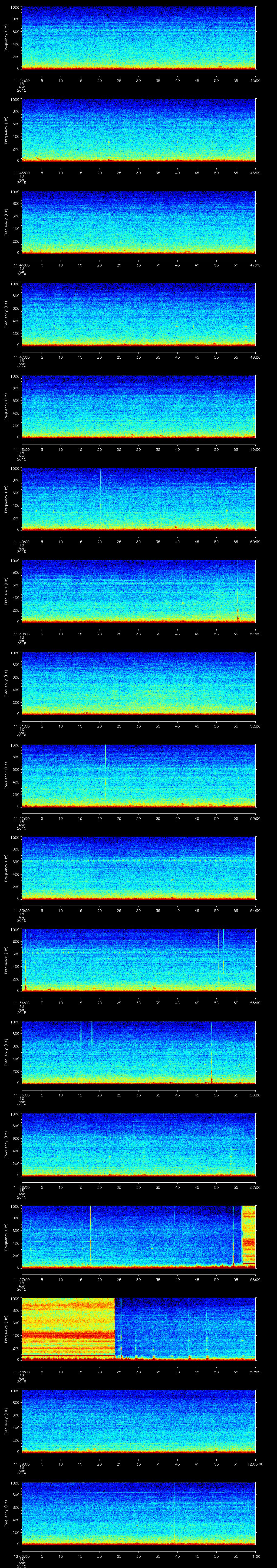277x1568 pixels.
Task: Open the spectrogram panel starting at 11:48:00
Action: [138, 407]
